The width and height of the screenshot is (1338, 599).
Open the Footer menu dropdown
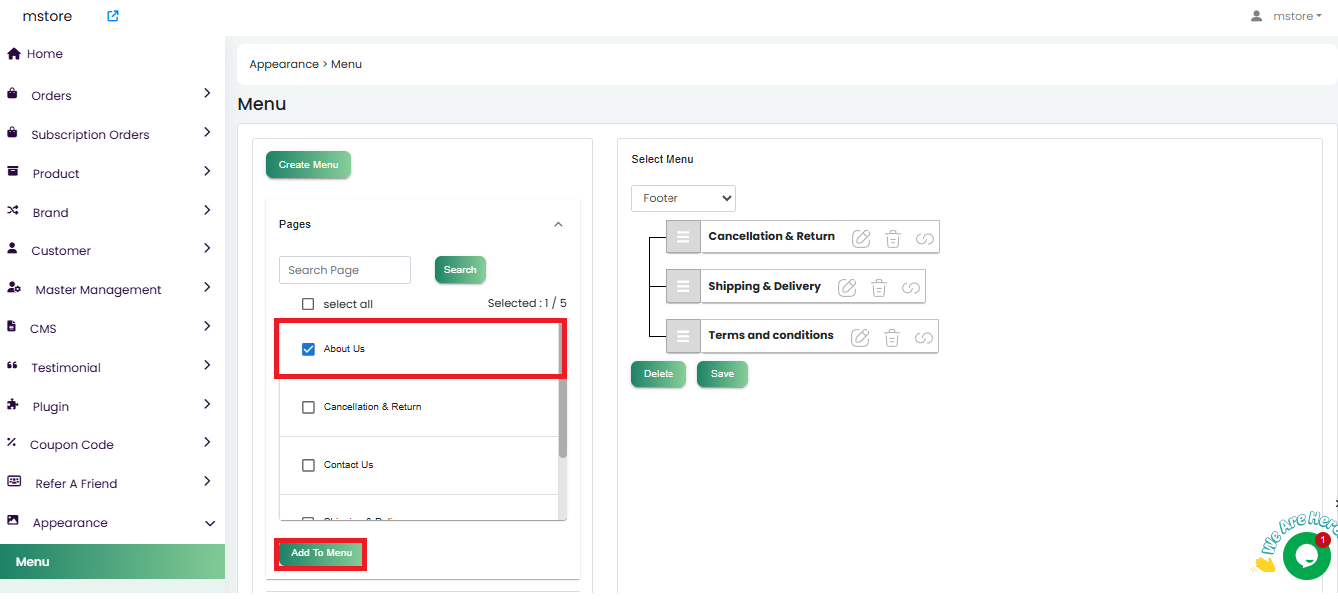pyautogui.click(x=683, y=198)
